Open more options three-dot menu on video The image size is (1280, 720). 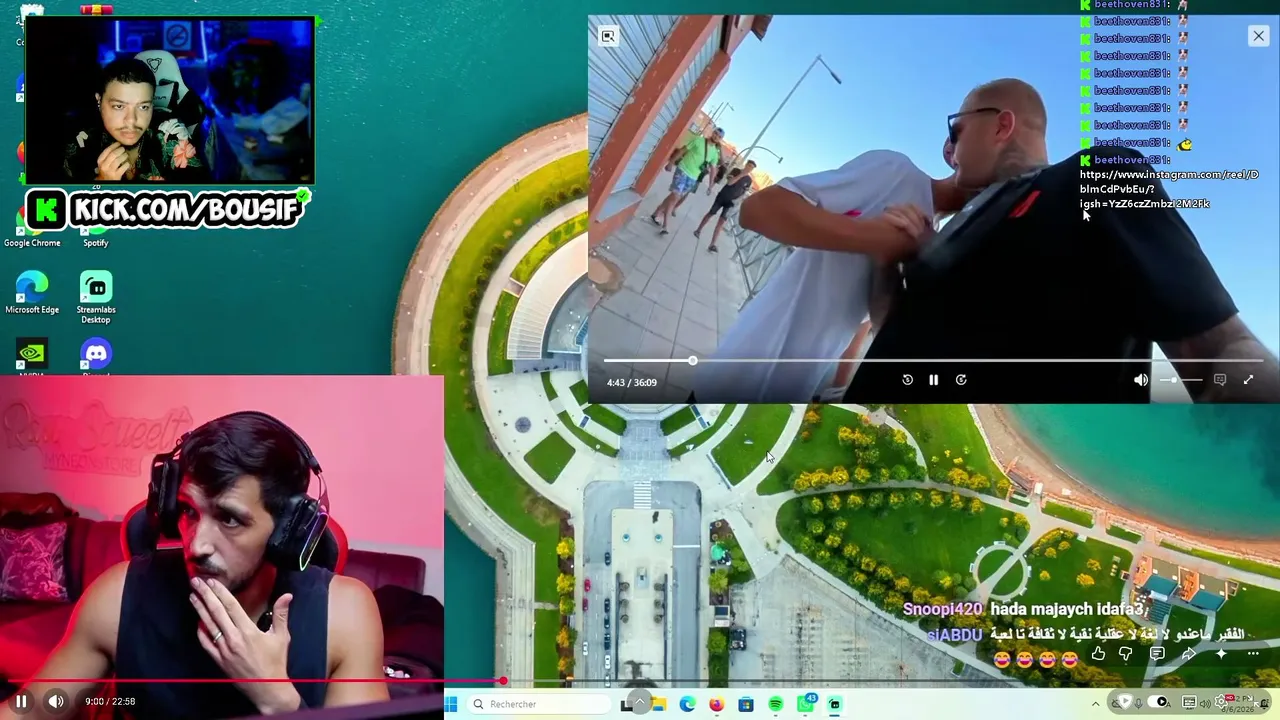tap(1253, 654)
